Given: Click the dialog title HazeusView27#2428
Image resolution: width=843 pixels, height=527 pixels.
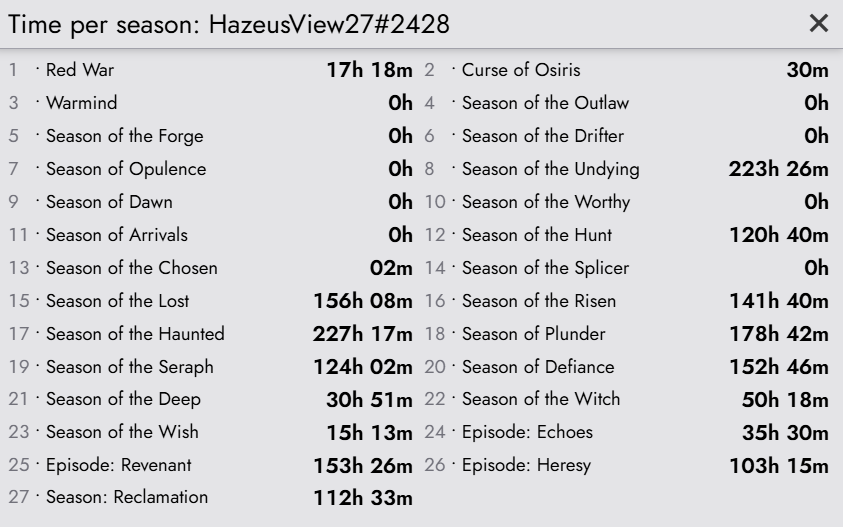Looking at the screenshot, I should [x=329, y=24].
